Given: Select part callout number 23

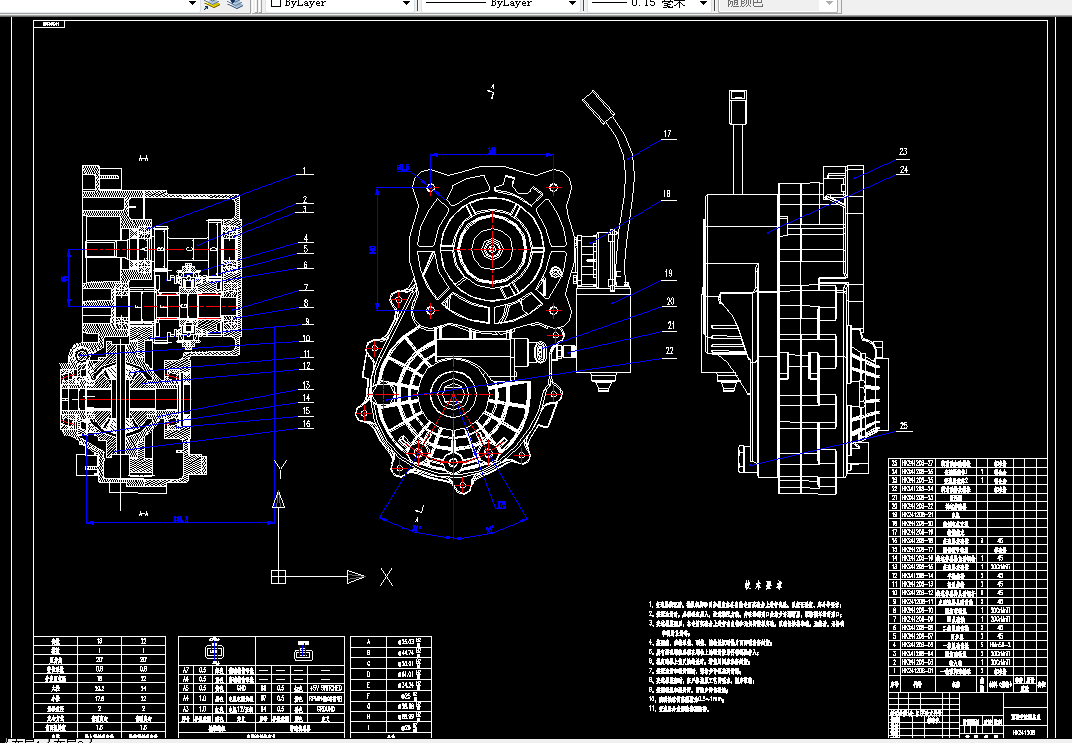Looking at the screenshot, I should 903,152.
